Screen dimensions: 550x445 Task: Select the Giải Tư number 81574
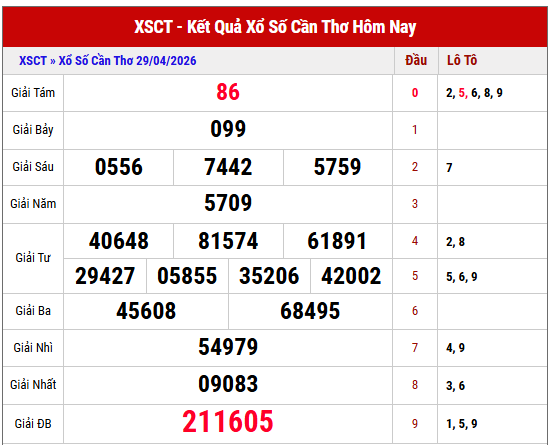228,241
